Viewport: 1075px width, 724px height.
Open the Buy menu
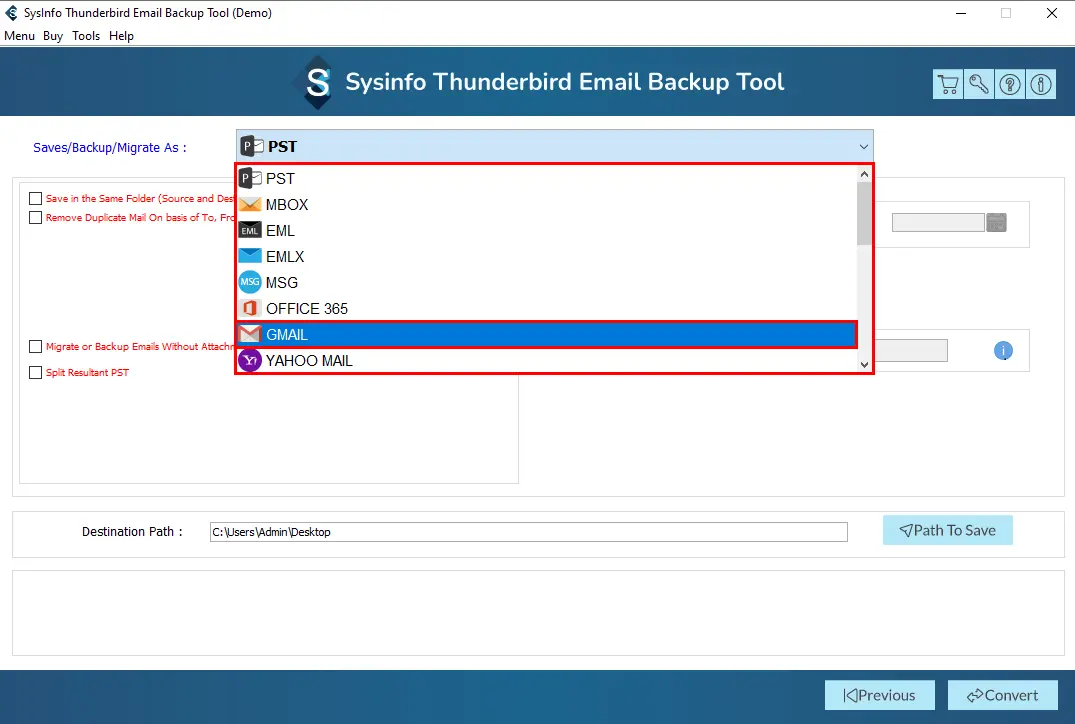point(53,36)
